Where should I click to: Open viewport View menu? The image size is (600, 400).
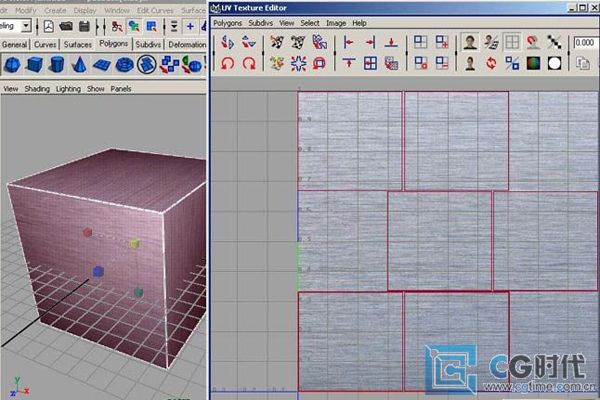11,89
